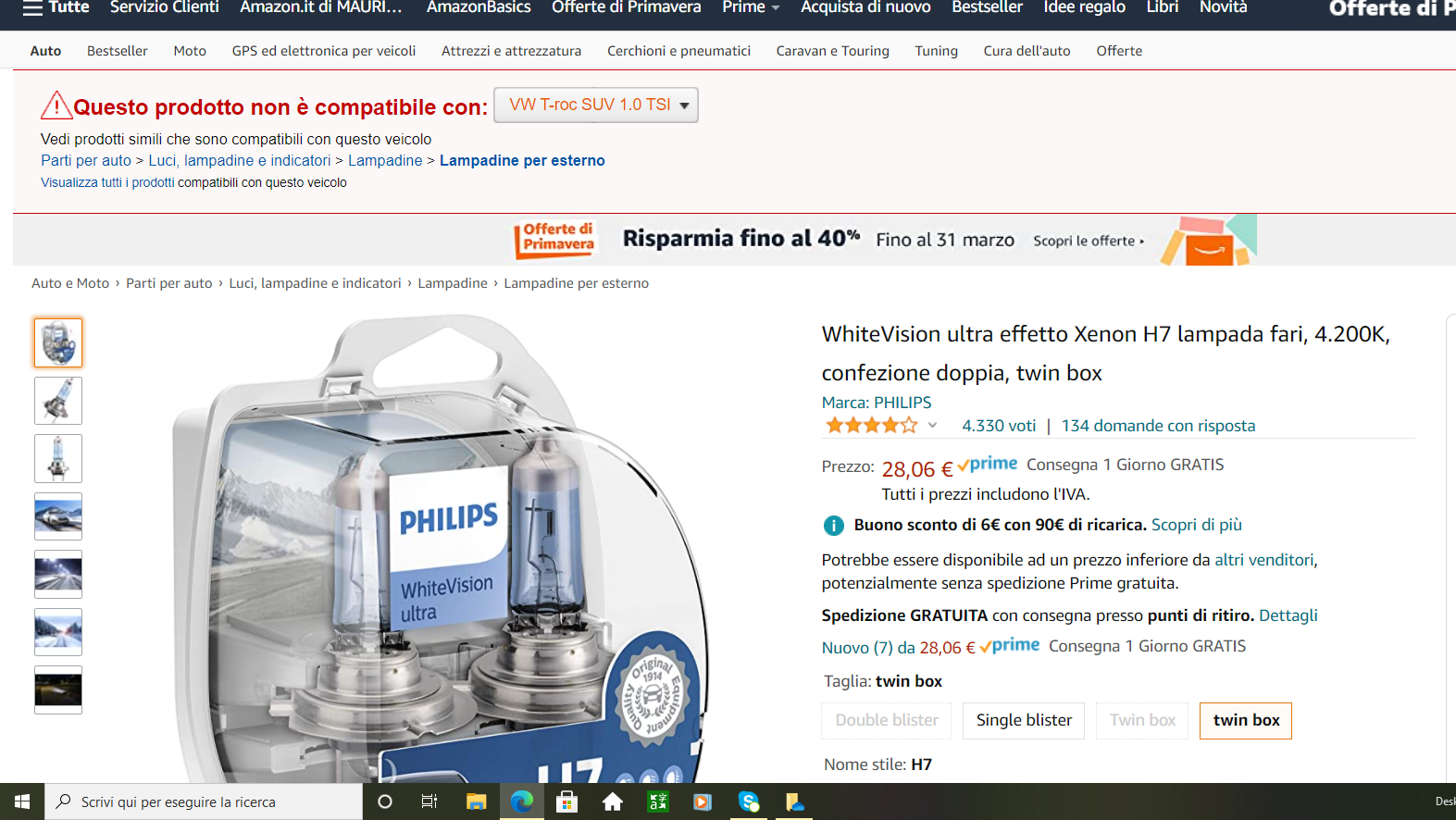The image size is (1456, 820).
Task: Select the second product thumbnail image
Action: pos(58,401)
